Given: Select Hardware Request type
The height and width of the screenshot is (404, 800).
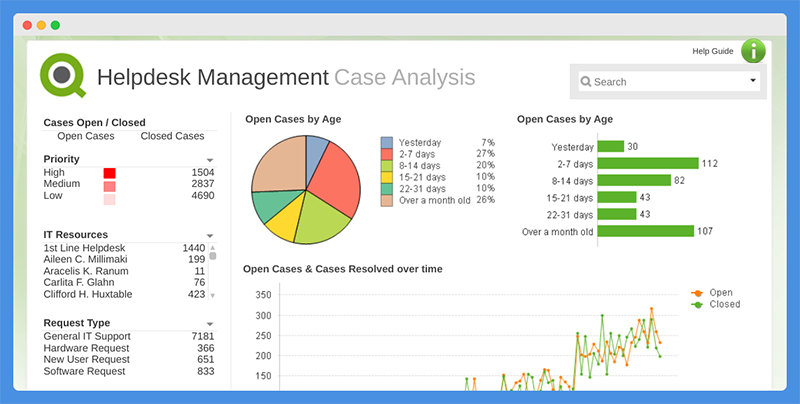Looking at the screenshot, I should (x=129, y=348).
